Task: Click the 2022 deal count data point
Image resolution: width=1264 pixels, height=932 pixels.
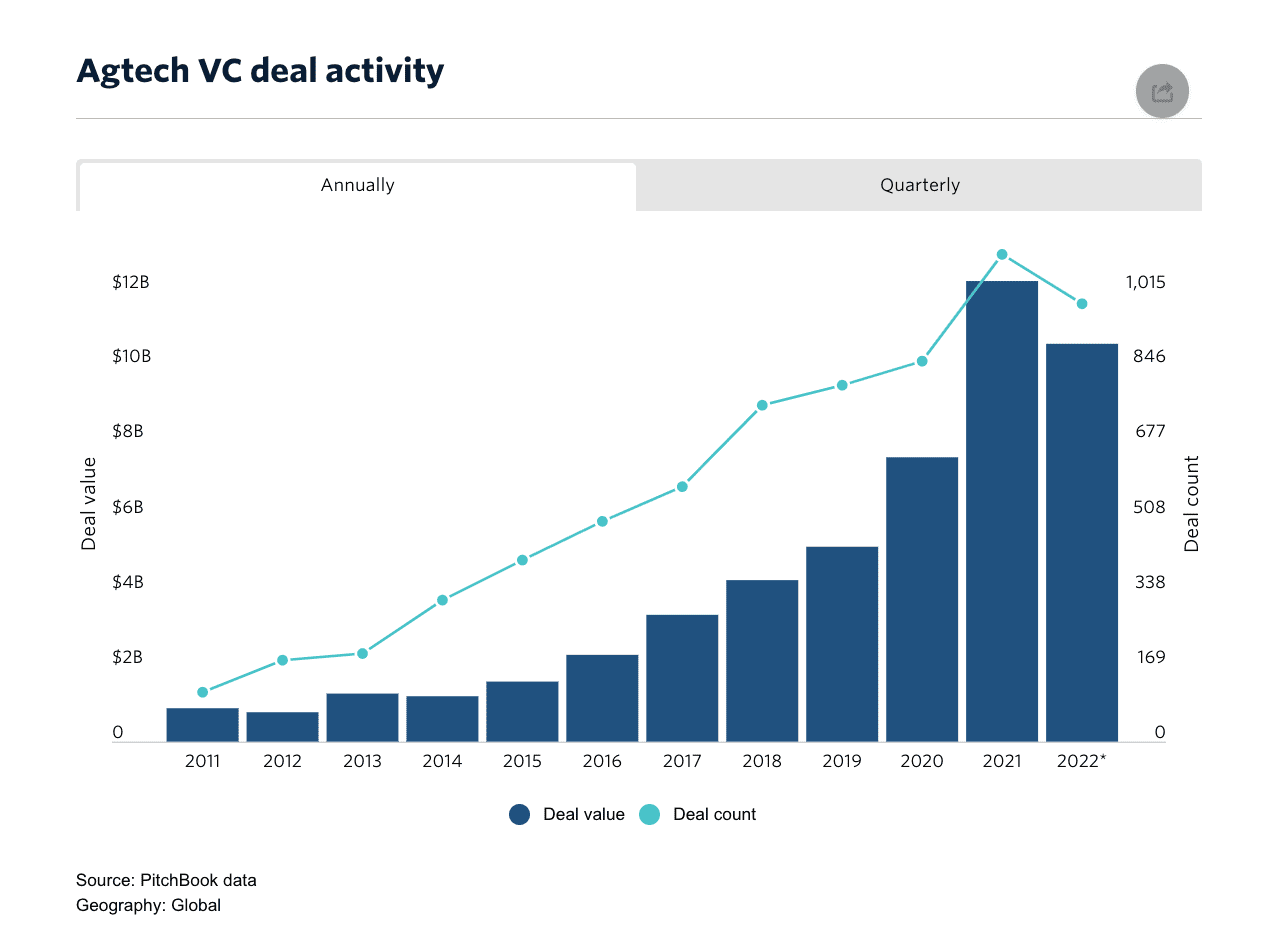Action: click(x=1082, y=304)
